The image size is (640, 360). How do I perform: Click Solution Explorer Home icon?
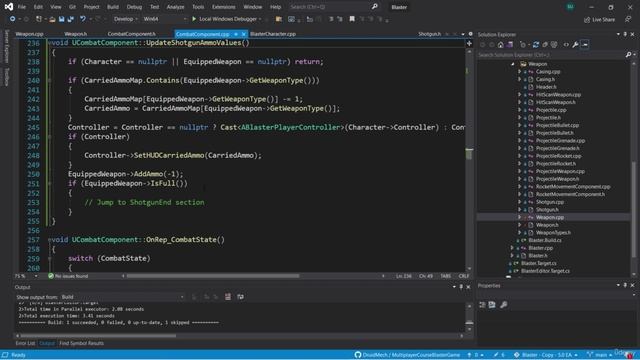[501, 44]
